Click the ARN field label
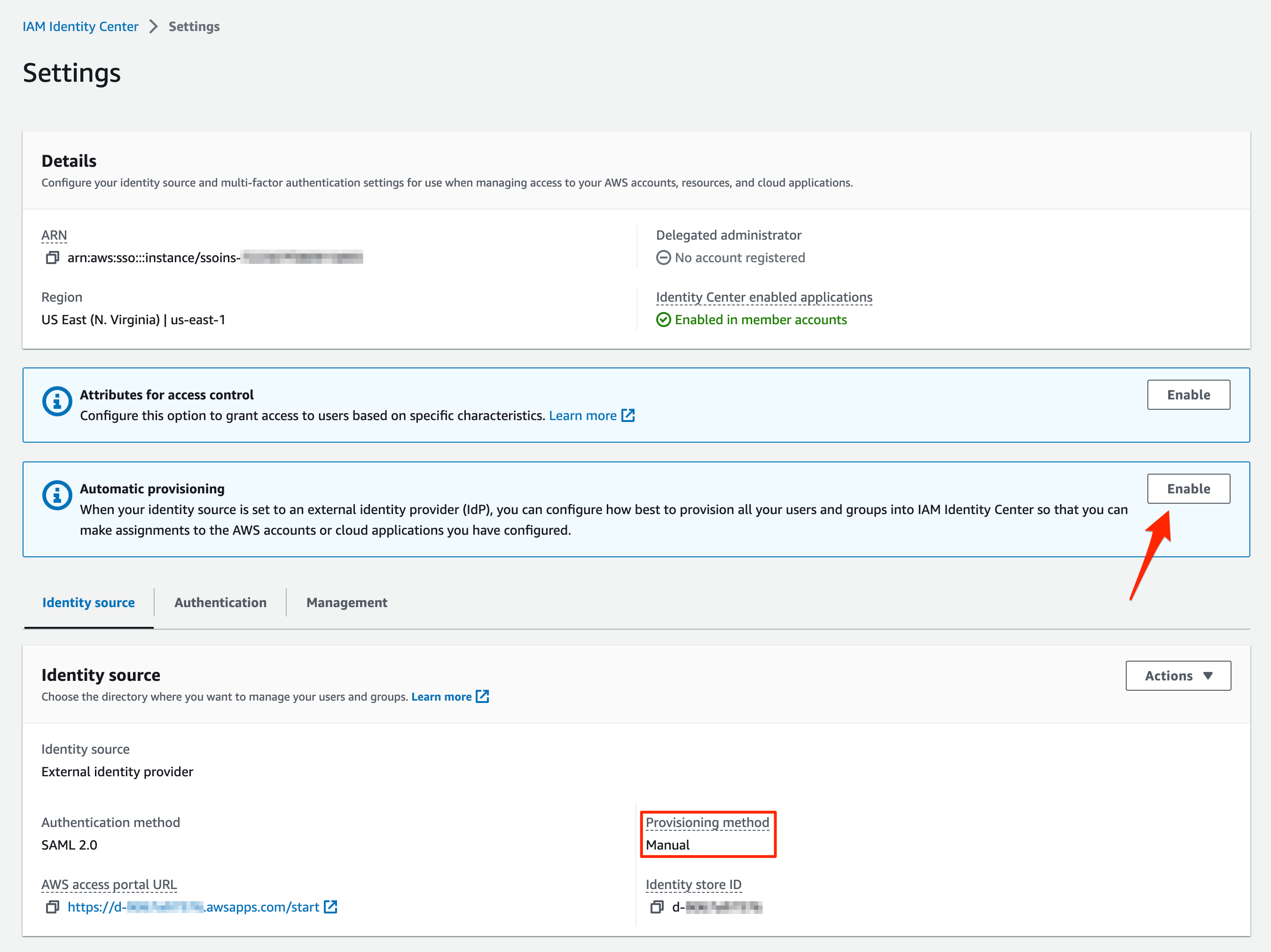The image size is (1271, 952). tap(54, 235)
